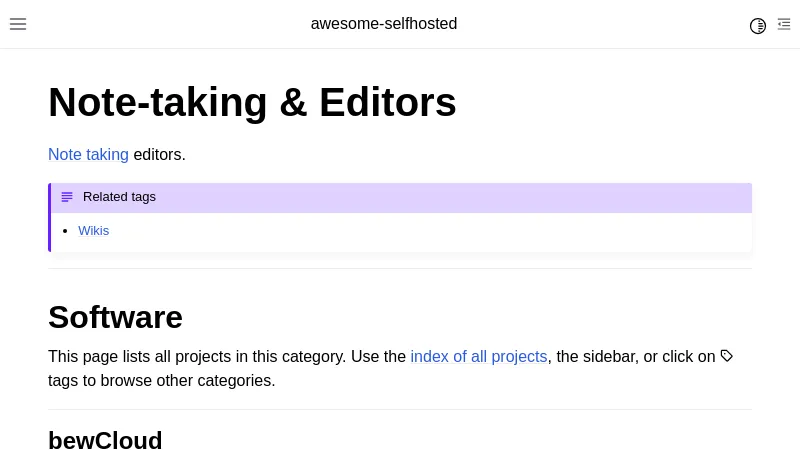Image resolution: width=800 pixels, height=450 pixels.
Task: Go to the awesome-selfhosted site title
Action: pos(384,24)
